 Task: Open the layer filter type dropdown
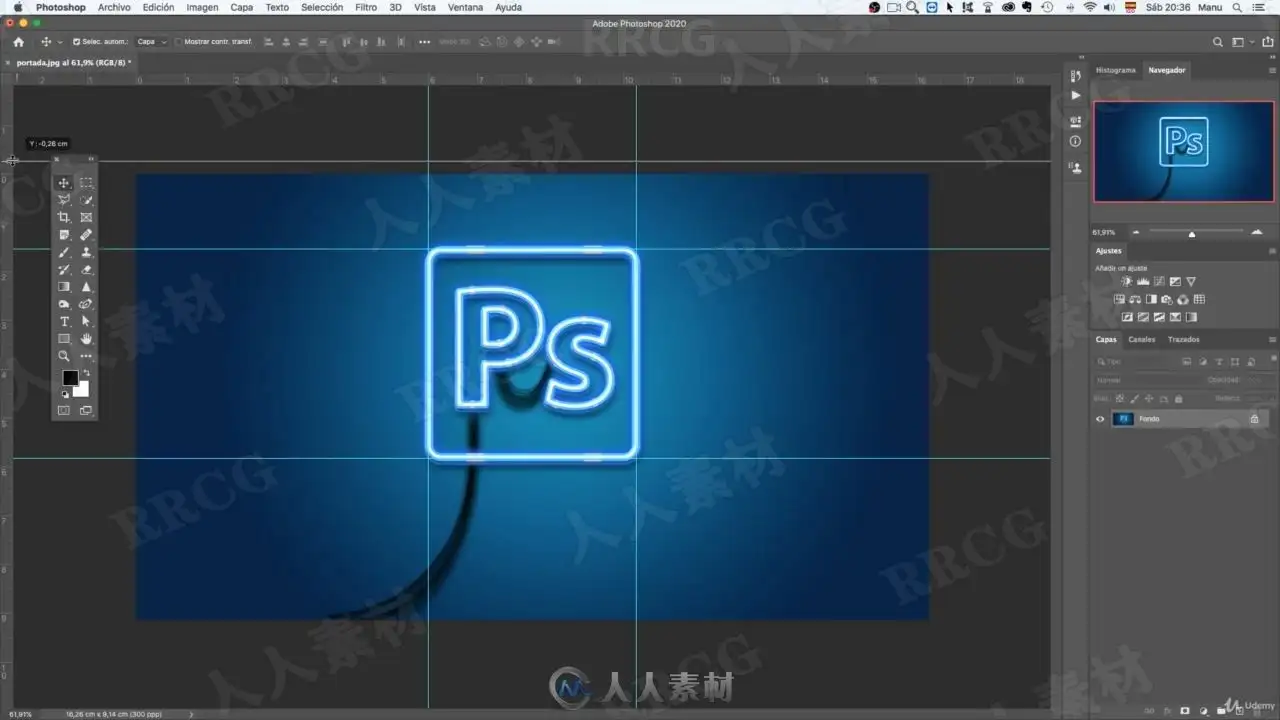1135,362
